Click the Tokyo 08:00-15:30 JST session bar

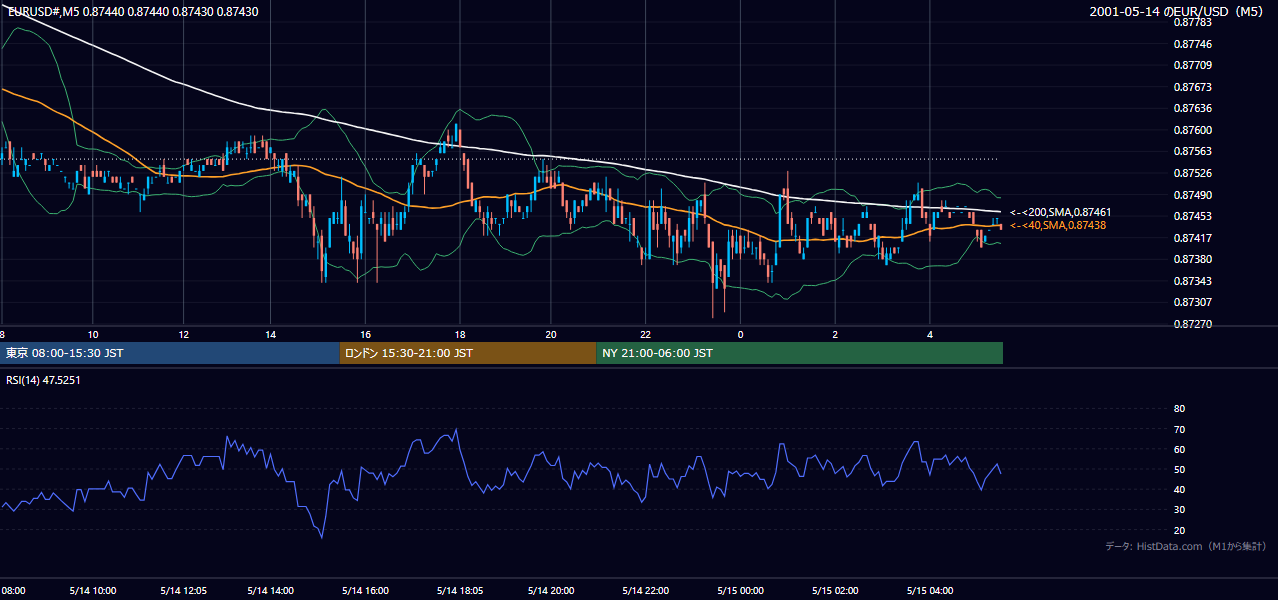tap(170, 353)
